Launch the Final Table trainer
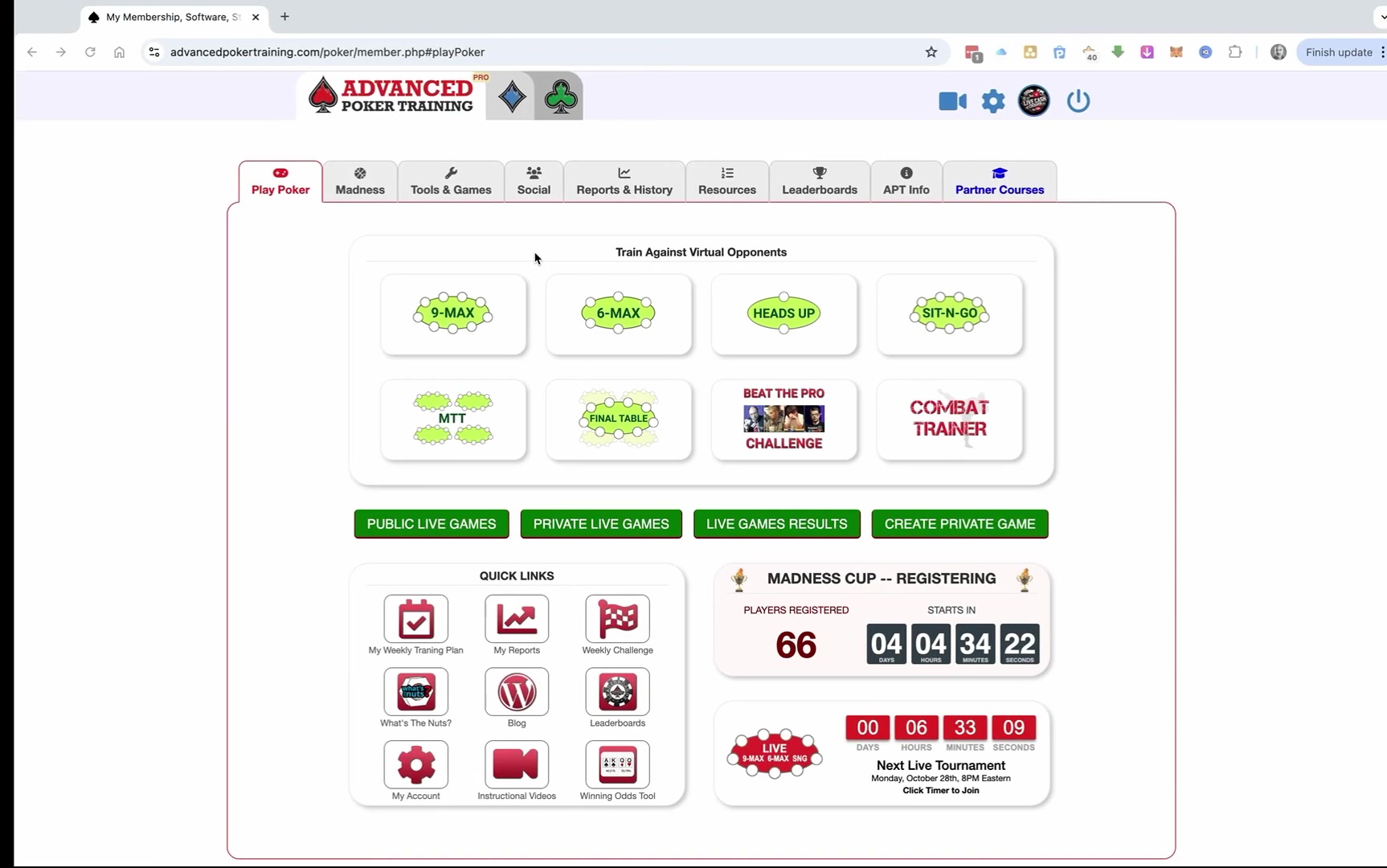The image size is (1387, 868). coord(619,420)
